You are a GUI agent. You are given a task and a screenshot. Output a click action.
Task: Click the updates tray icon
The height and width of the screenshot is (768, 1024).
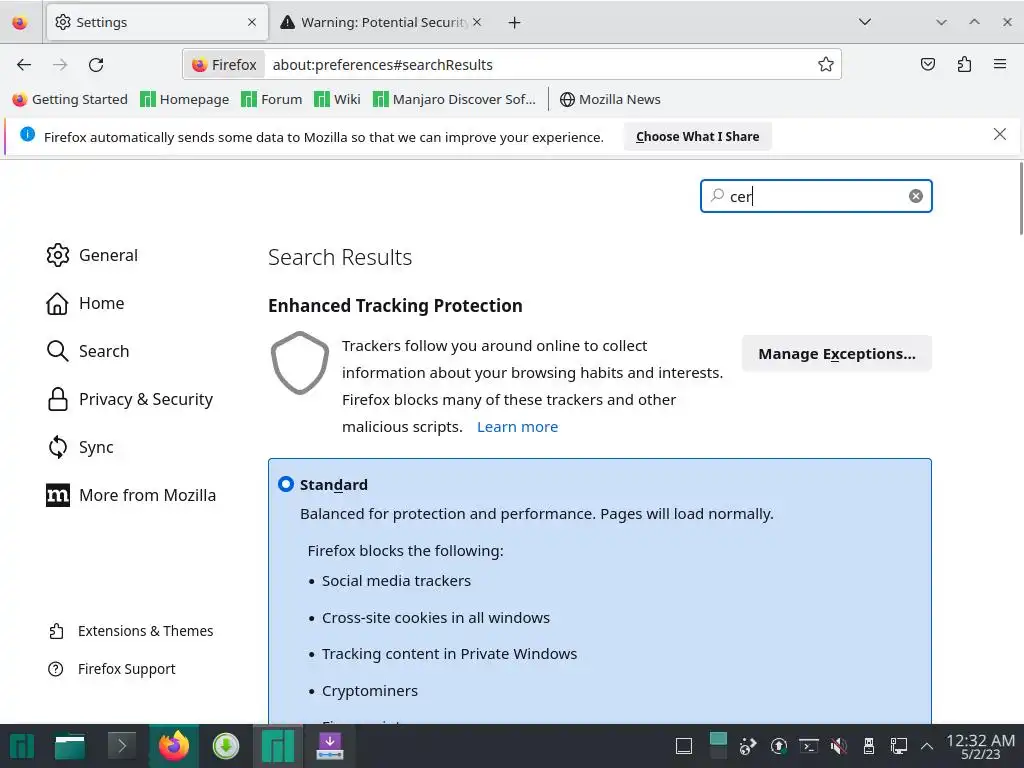(x=778, y=746)
